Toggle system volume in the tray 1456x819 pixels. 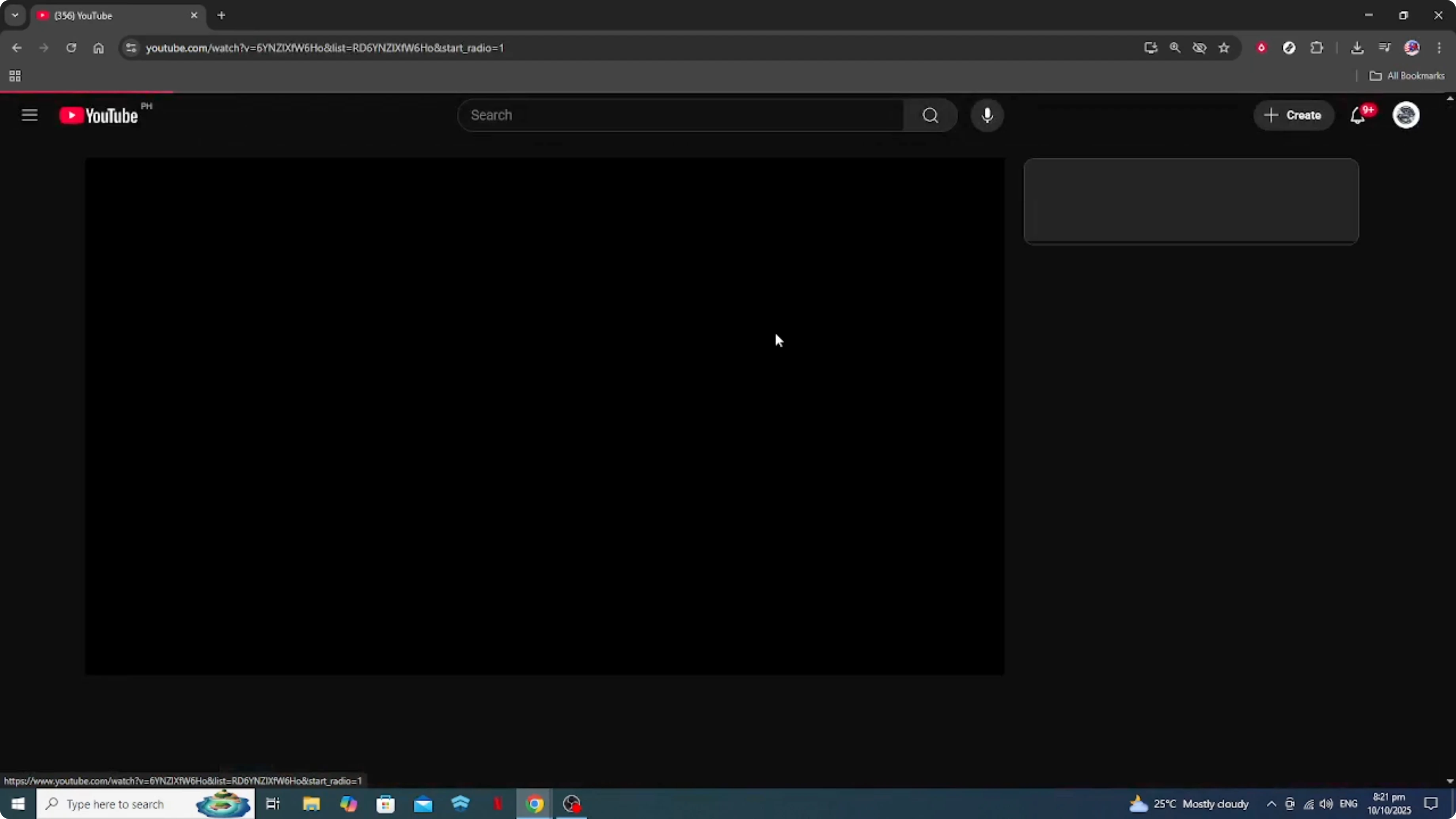[1327, 804]
